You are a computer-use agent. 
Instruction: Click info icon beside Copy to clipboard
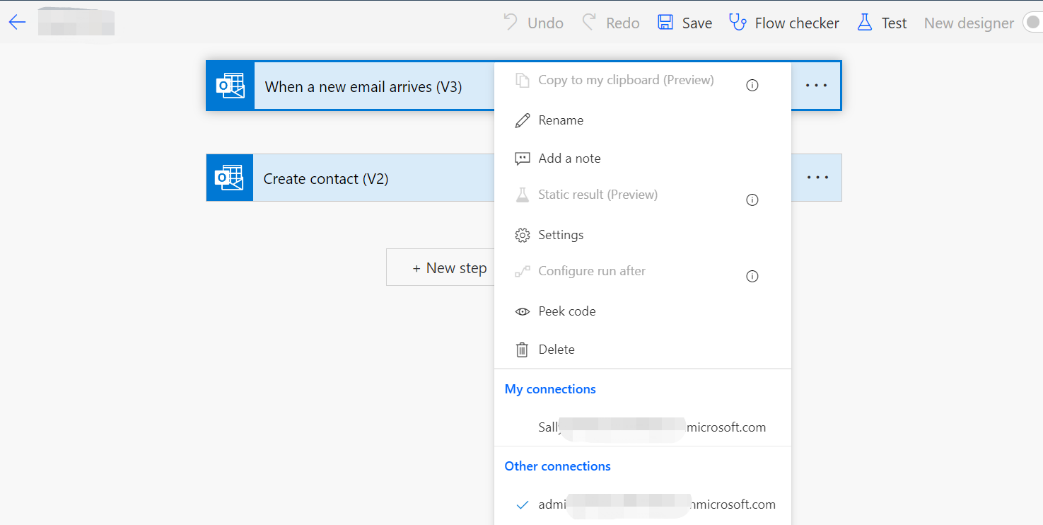coord(752,85)
